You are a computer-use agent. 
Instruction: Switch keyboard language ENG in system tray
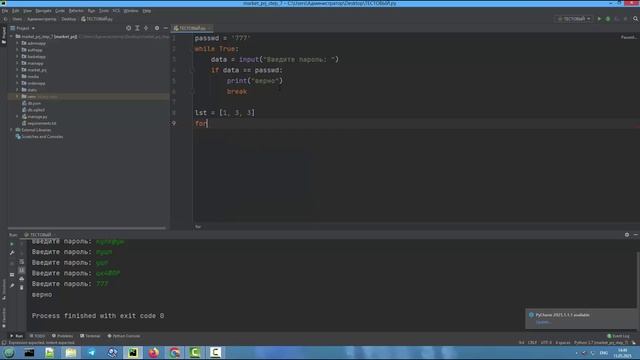click(x=604, y=353)
